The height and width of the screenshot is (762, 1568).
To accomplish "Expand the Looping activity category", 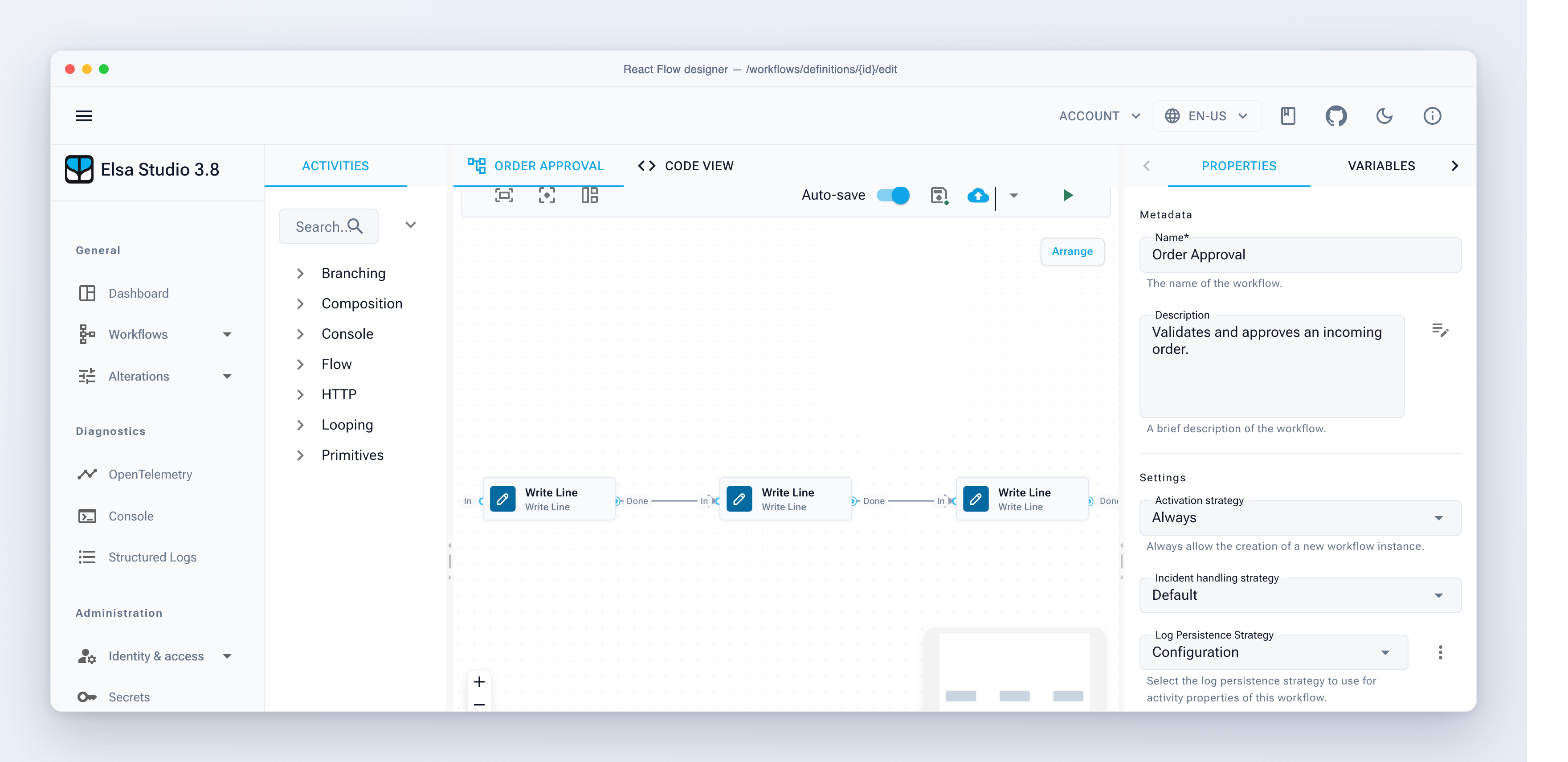I will pos(300,425).
